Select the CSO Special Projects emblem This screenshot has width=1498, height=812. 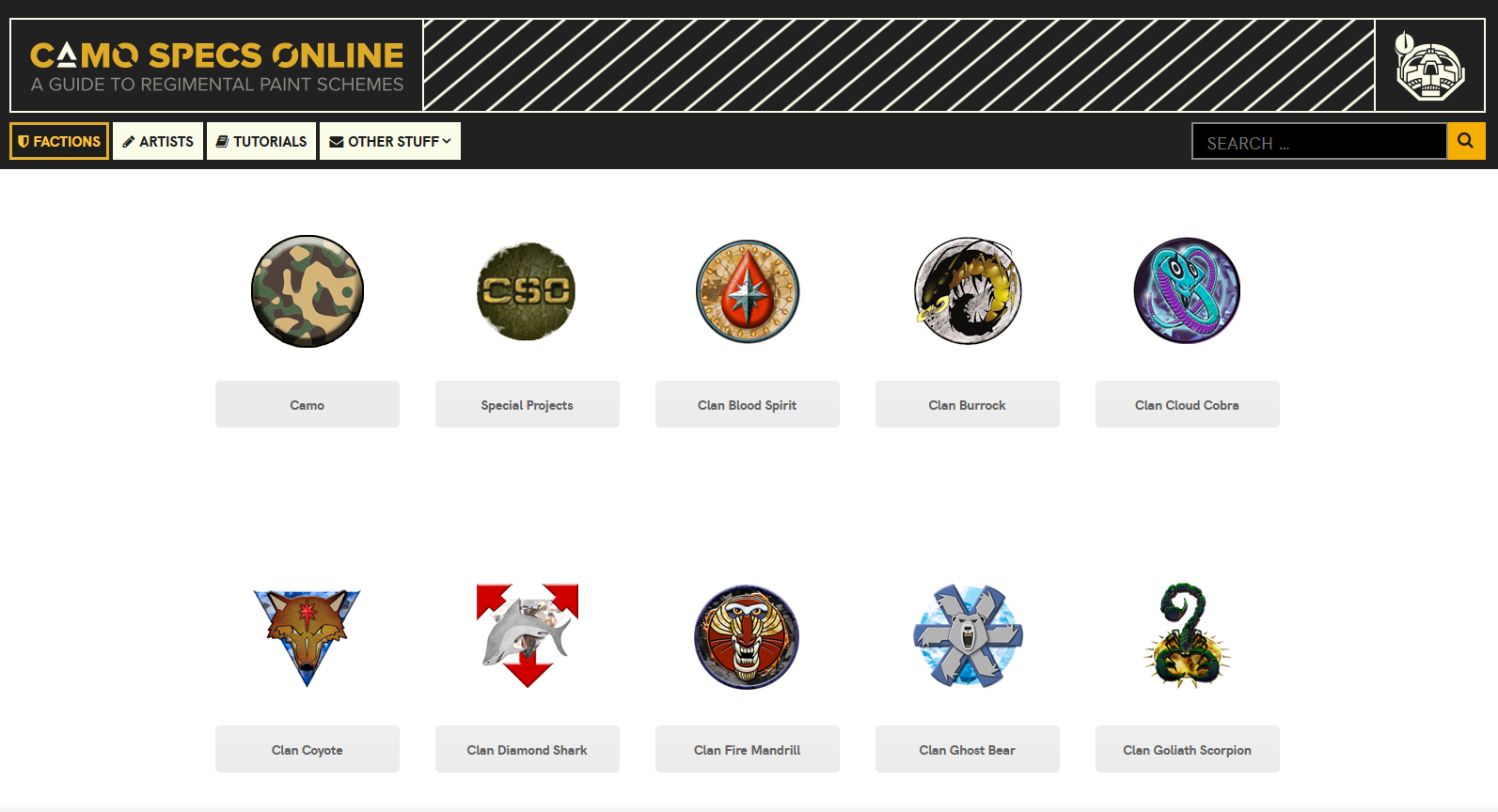tap(527, 291)
